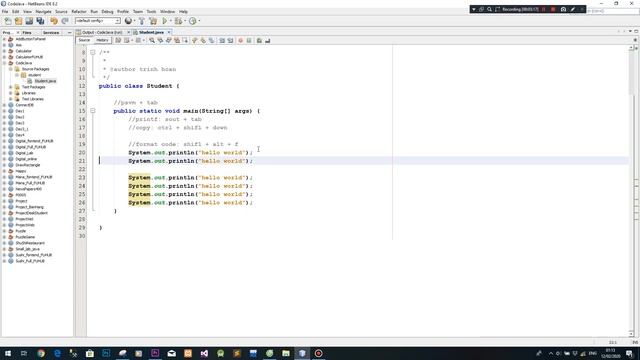Click the Shift Line Left icon
640x360 pixels.
tap(222, 40)
